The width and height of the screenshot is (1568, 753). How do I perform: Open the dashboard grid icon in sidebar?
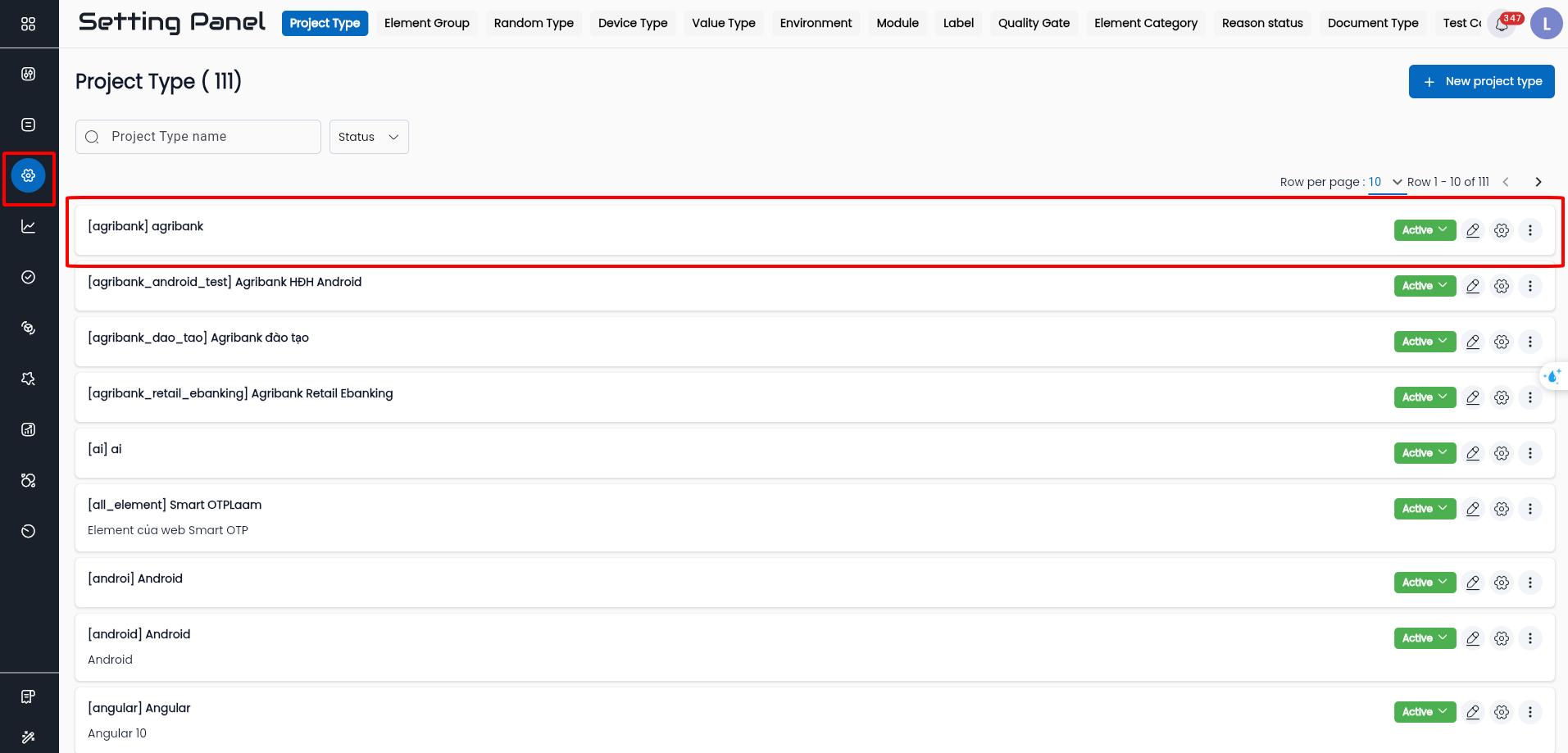28,24
